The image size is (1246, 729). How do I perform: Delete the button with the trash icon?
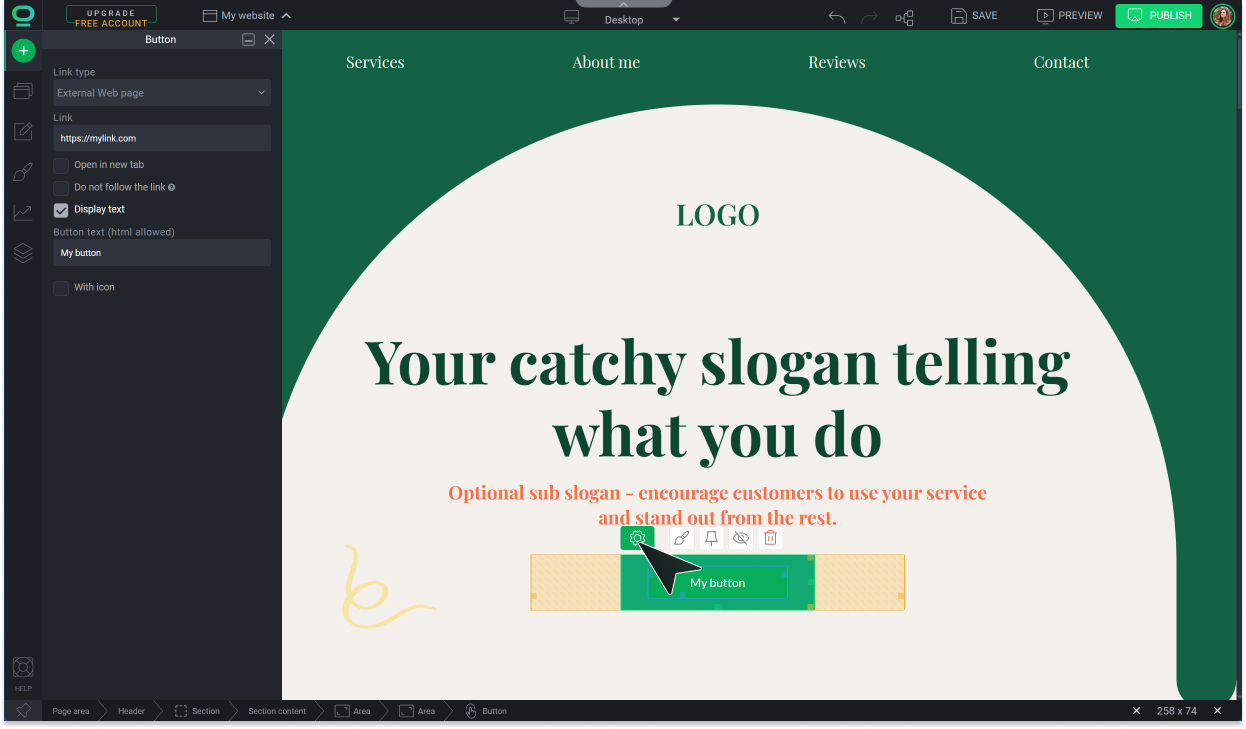pos(770,538)
